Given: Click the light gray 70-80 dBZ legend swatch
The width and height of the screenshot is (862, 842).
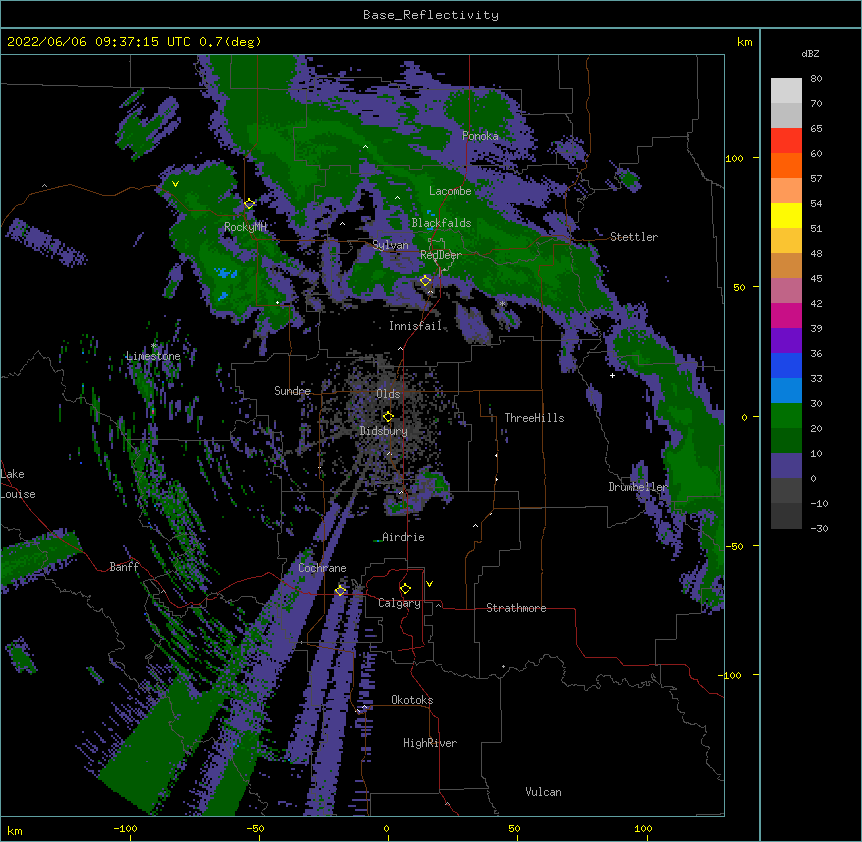Looking at the screenshot, I should 786,91.
